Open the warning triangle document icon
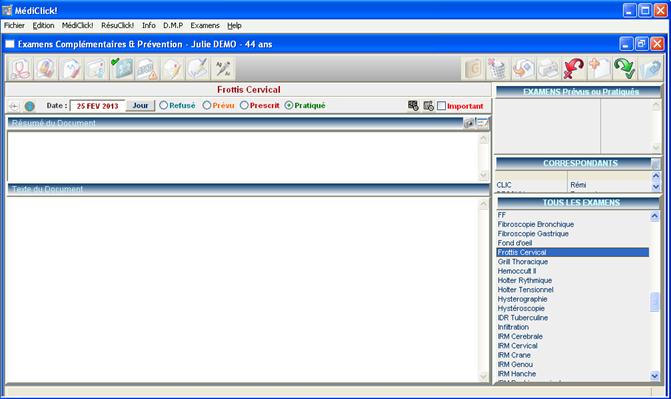This screenshot has width=671, height=399. click(147, 68)
